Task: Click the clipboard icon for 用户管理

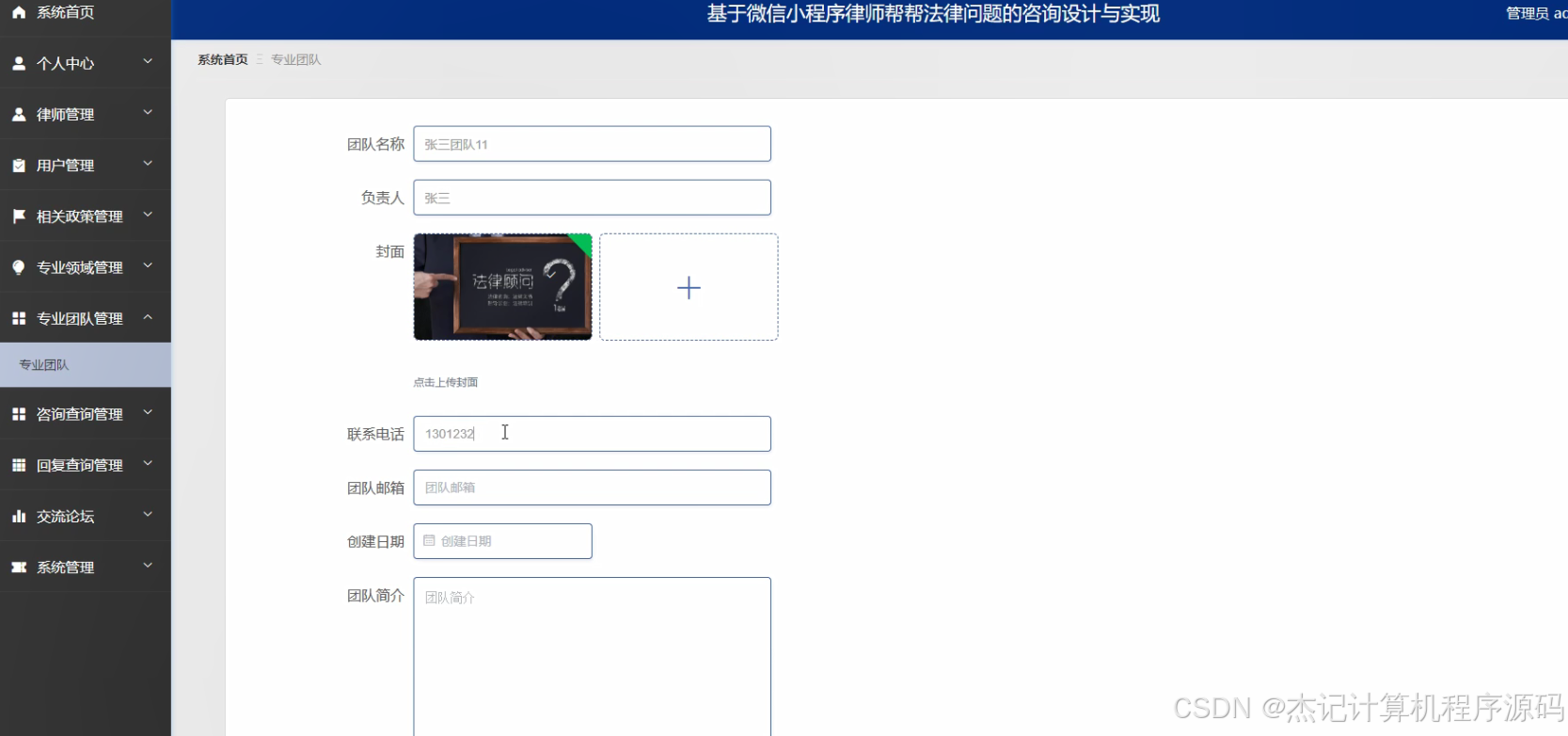Action: 19,166
